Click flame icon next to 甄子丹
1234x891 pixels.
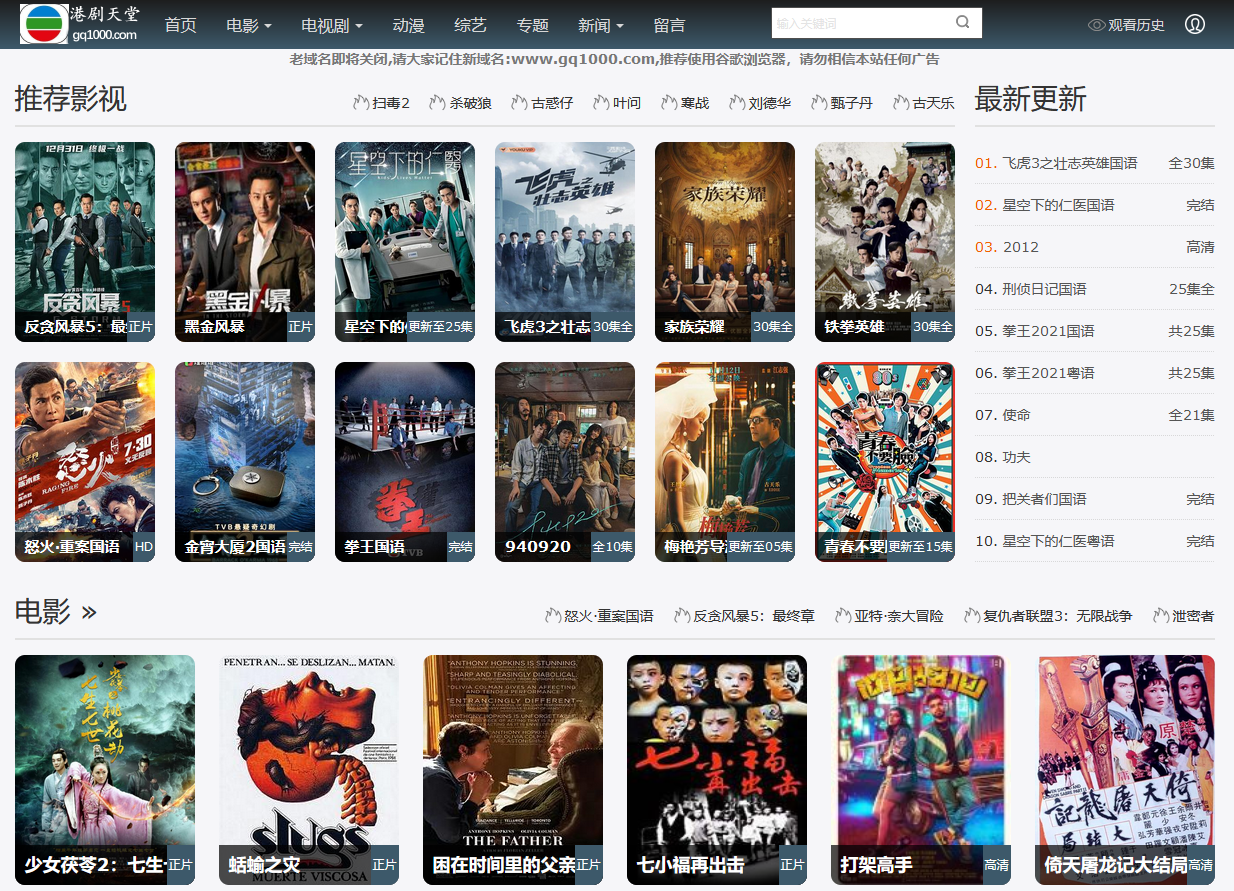(x=819, y=102)
